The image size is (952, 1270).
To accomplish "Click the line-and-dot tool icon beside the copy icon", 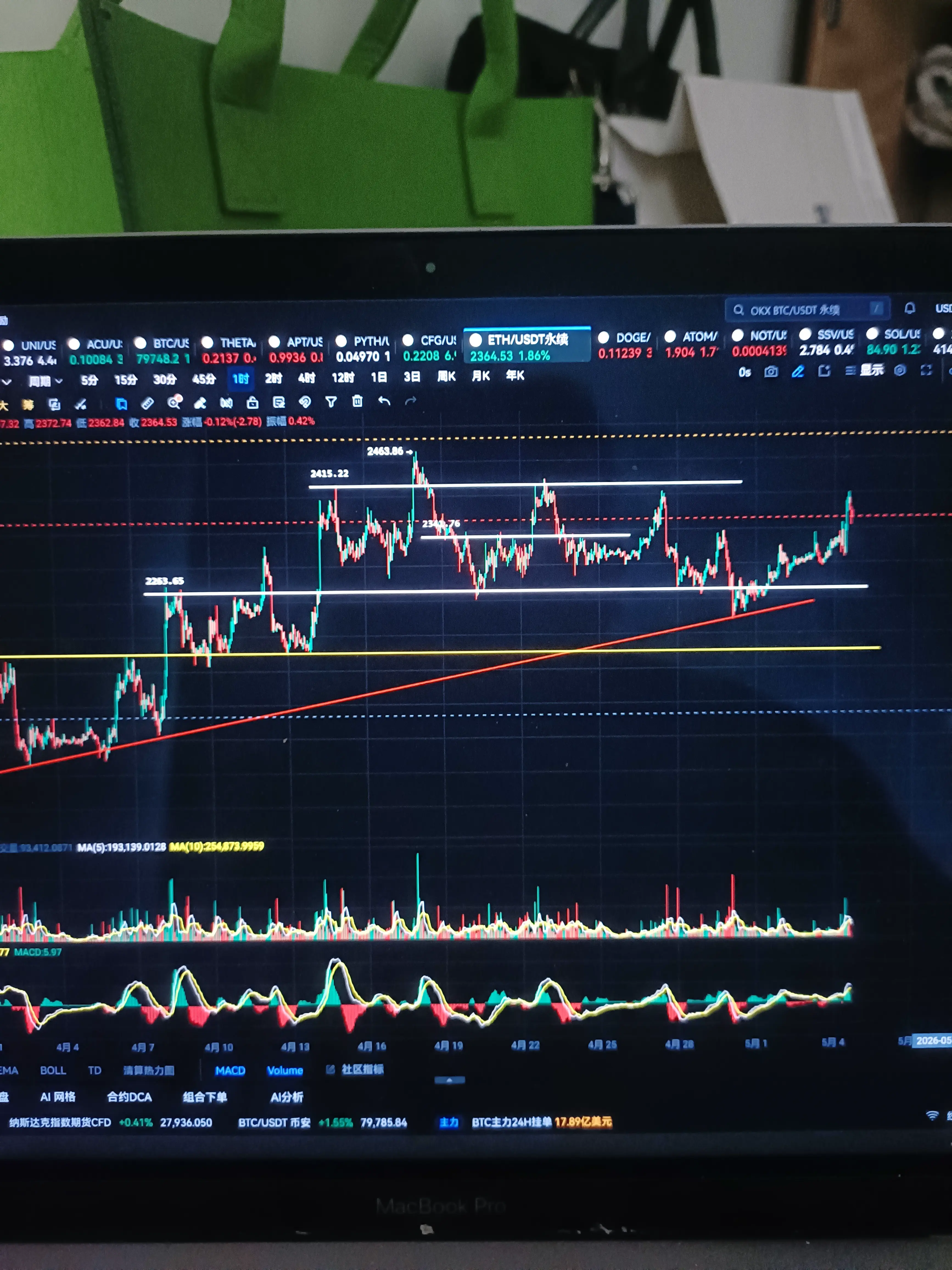I will point(80,405).
